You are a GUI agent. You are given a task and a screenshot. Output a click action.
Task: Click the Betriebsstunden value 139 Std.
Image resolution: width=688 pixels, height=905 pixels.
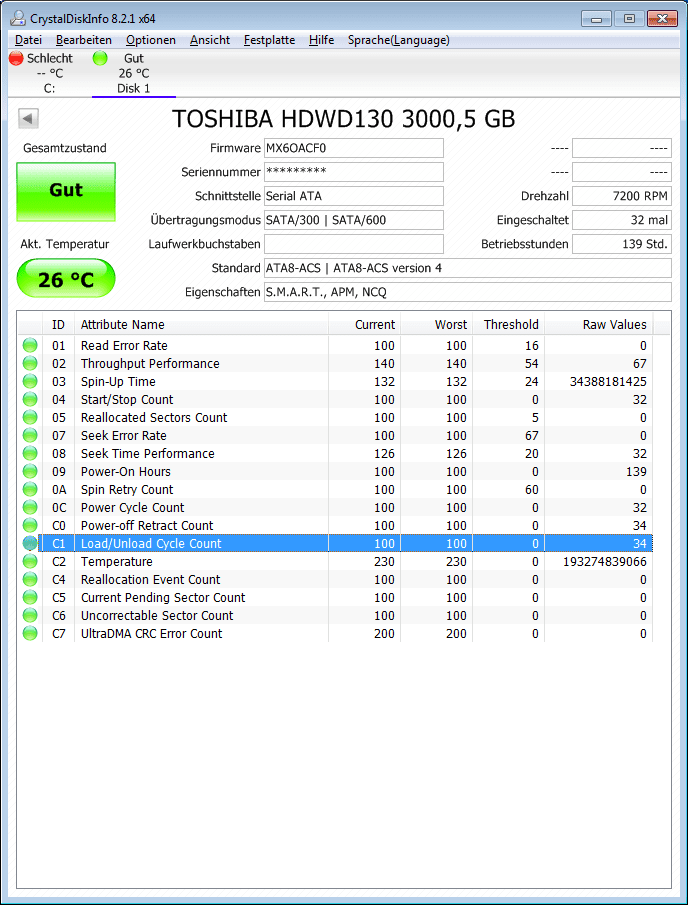[622, 244]
